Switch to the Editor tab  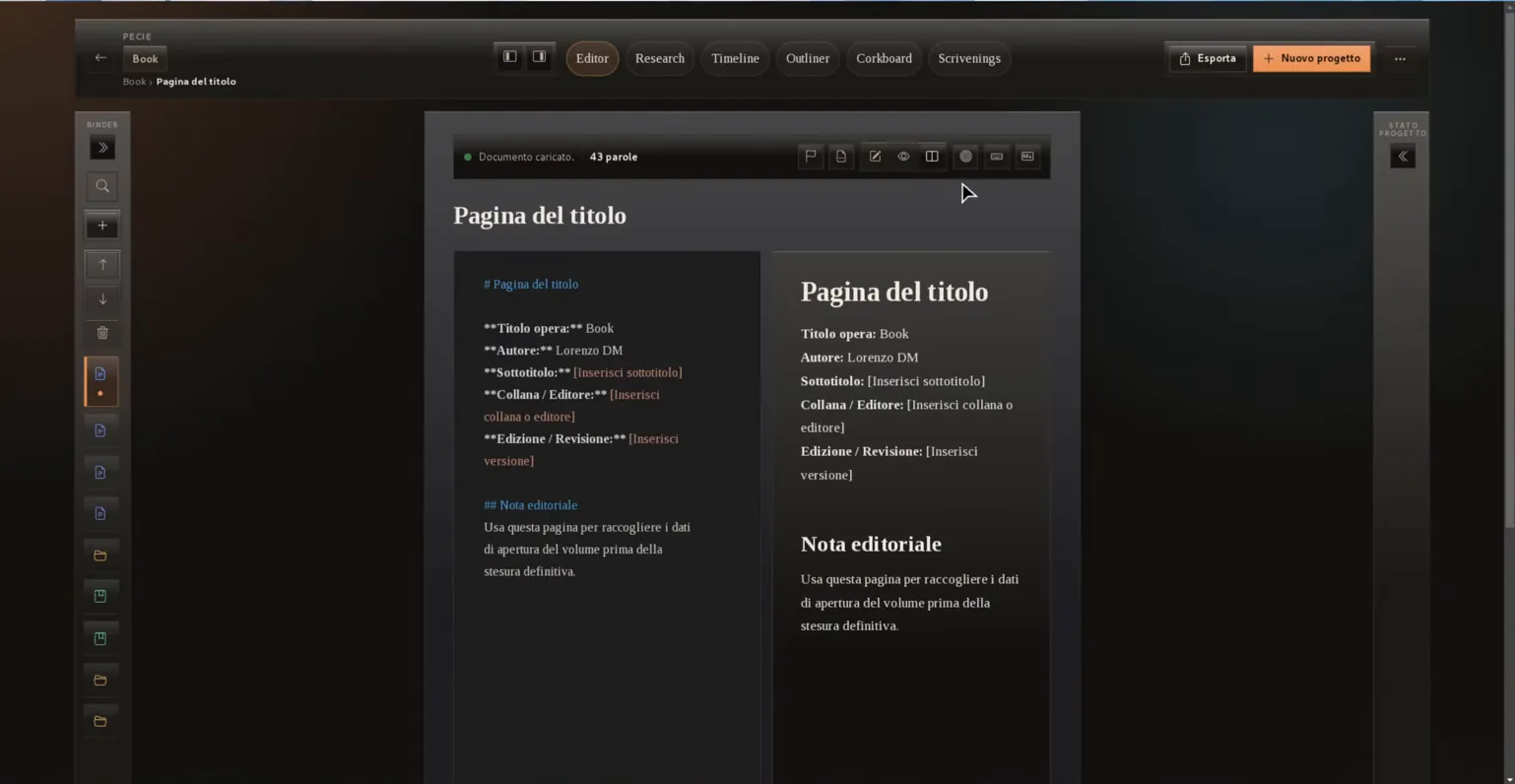pyautogui.click(x=592, y=59)
